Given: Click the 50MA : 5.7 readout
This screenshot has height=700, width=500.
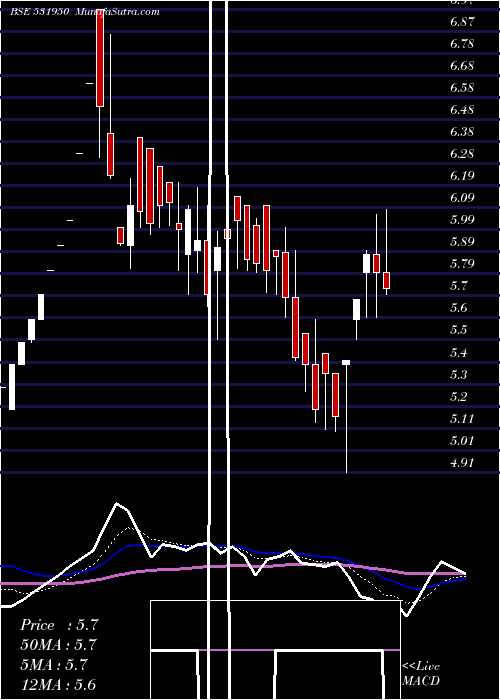Looking at the screenshot, I should (58, 645).
